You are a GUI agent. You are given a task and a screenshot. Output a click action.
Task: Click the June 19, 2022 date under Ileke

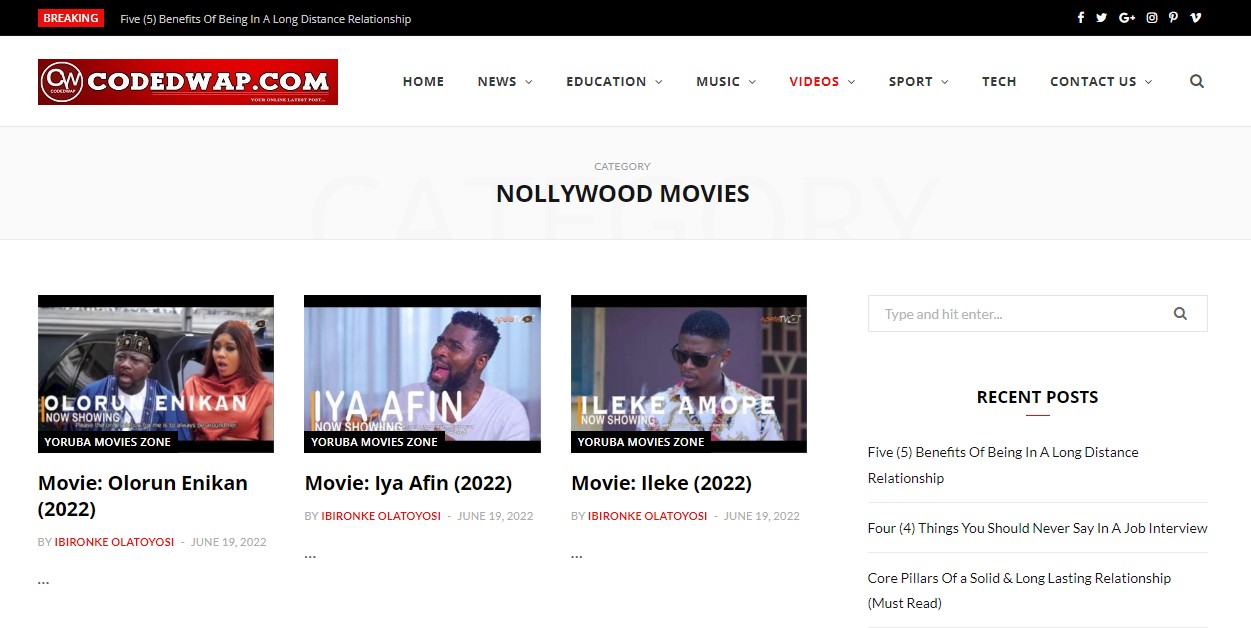[x=762, y=516]
